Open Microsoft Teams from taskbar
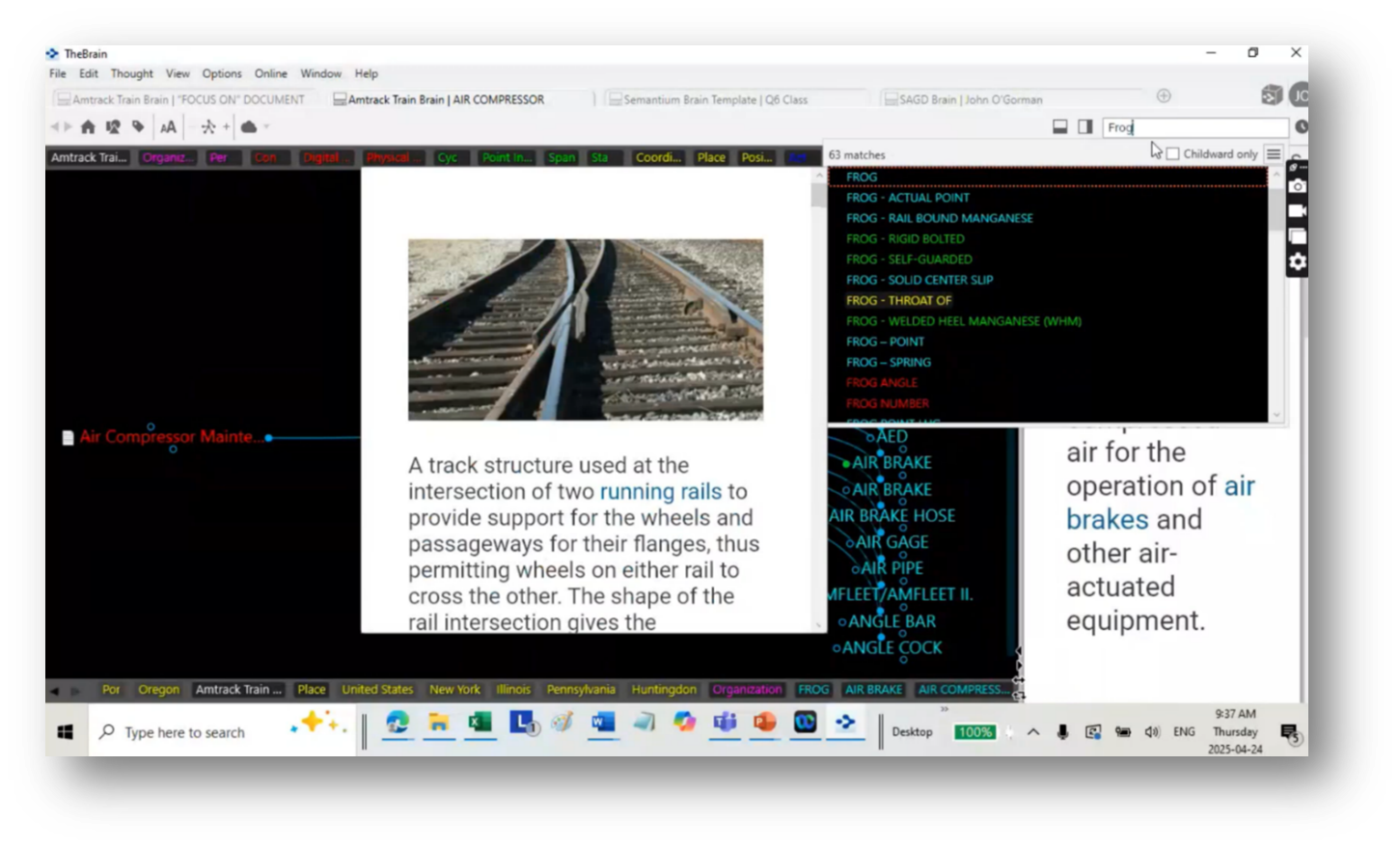1400x848 pixels. [725, 723]
